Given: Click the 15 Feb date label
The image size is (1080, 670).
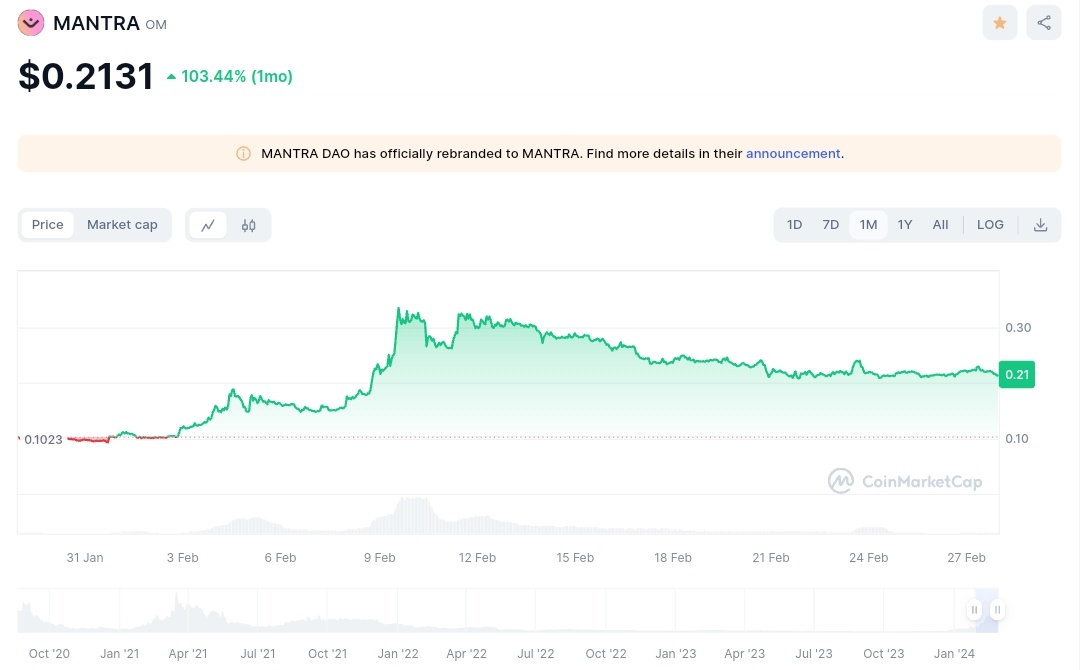Looking at the screenshot, I should point(575,558).
